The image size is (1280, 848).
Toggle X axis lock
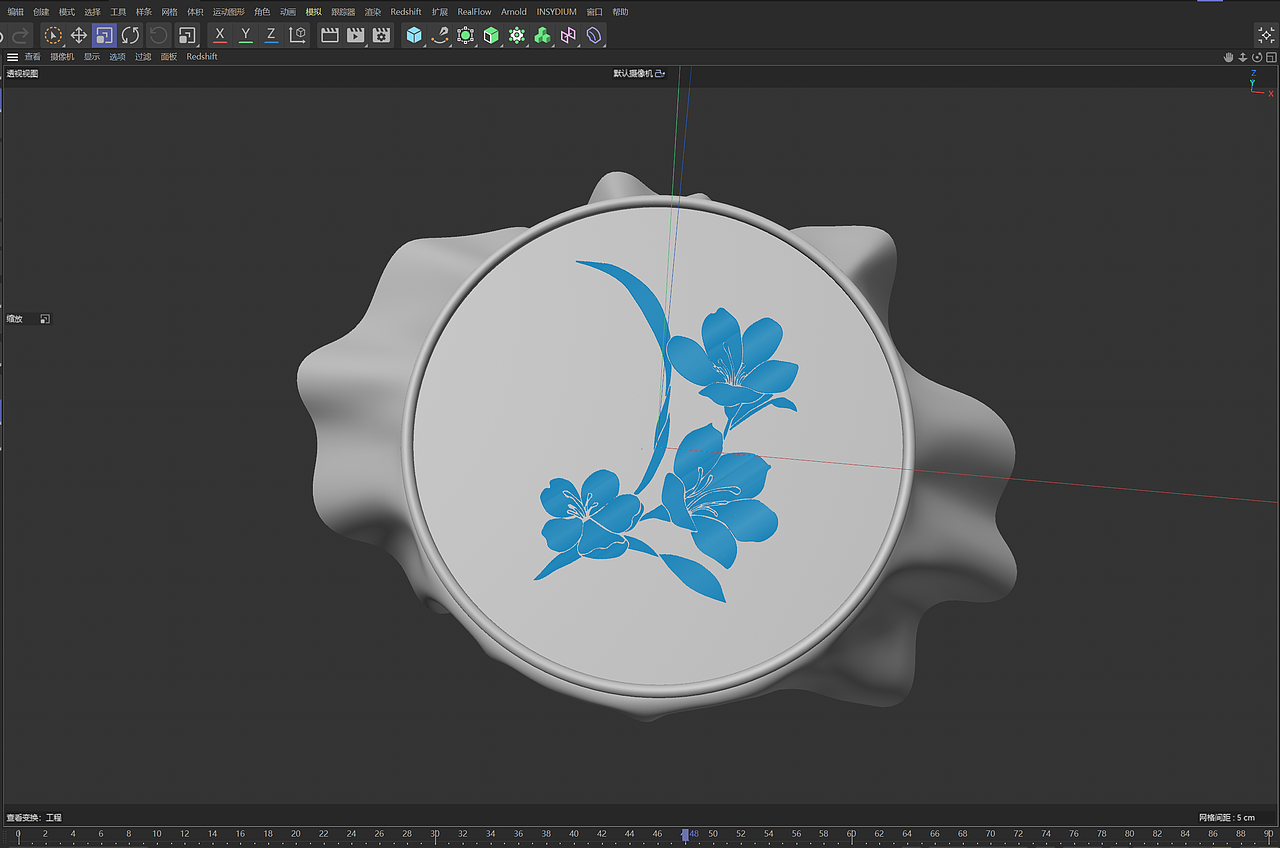point(220,35)
